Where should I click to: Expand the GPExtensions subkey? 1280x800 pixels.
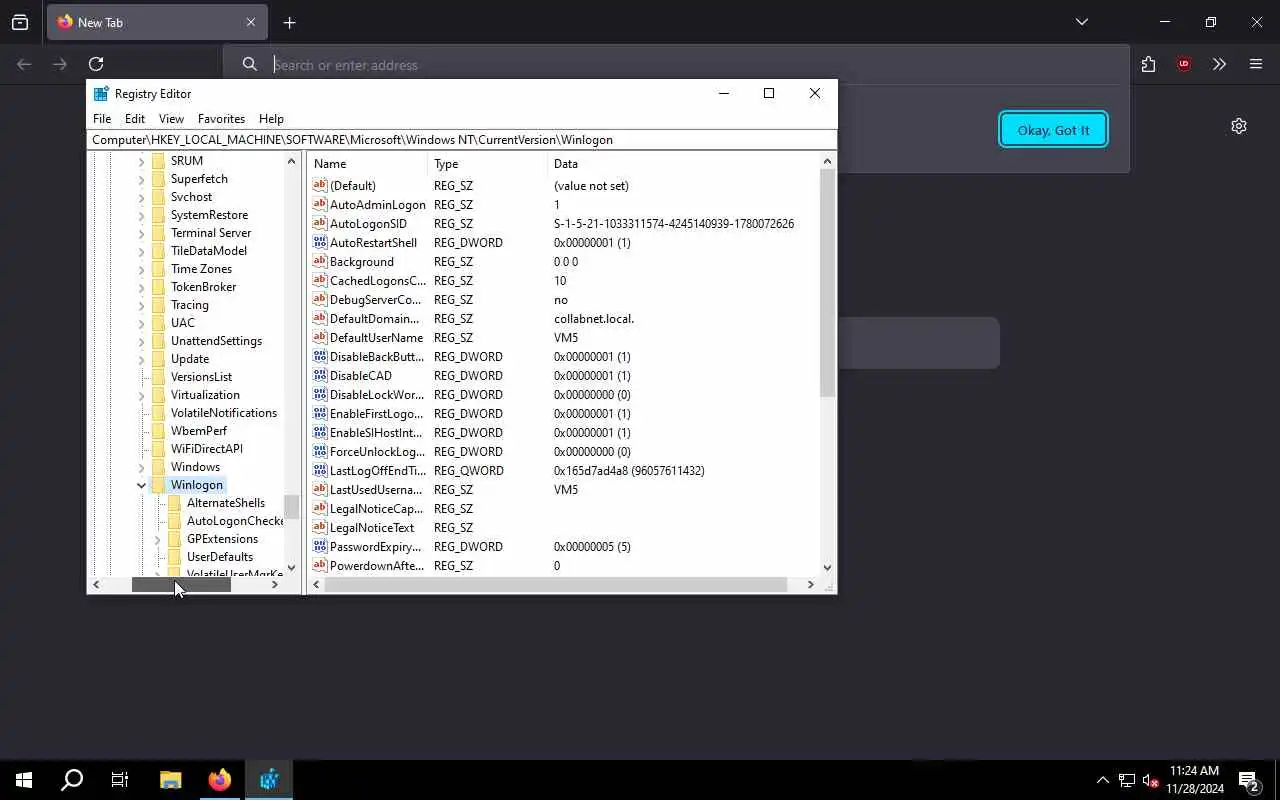[x=157, y=539]
